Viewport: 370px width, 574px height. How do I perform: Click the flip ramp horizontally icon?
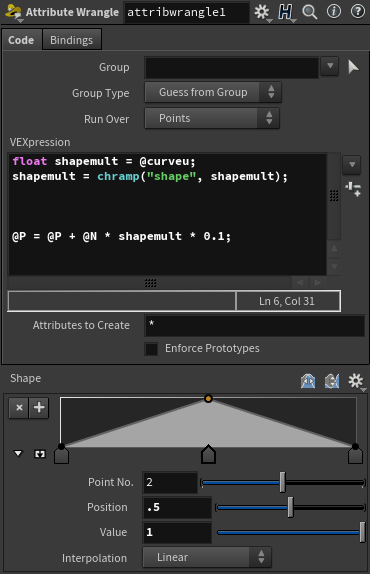tap(308, 381)
